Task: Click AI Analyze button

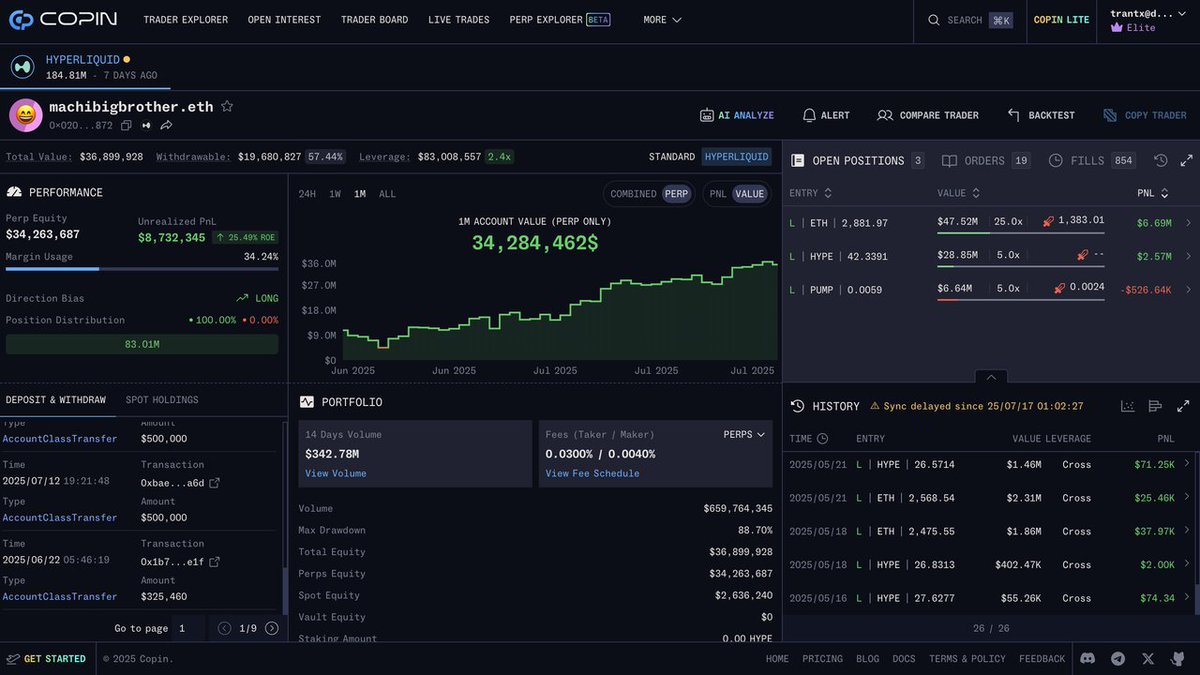Action: 737,115
